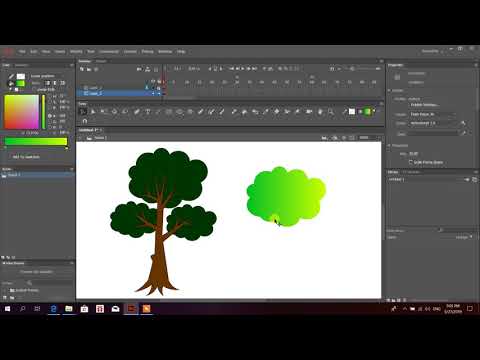The image size is (480, 360).
Task: Open Microsoft Edge from the taskbar
Action: point(53,309)
